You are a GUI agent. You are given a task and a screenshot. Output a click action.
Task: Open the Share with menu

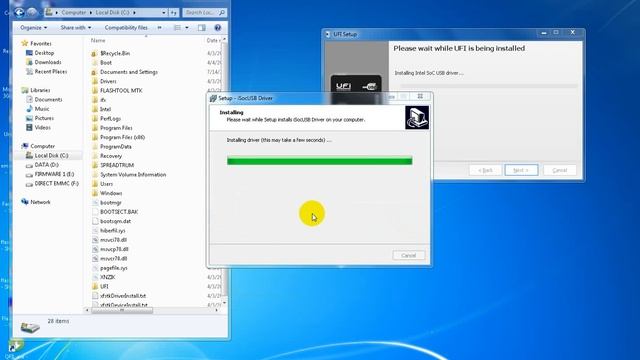pos(76,28)
